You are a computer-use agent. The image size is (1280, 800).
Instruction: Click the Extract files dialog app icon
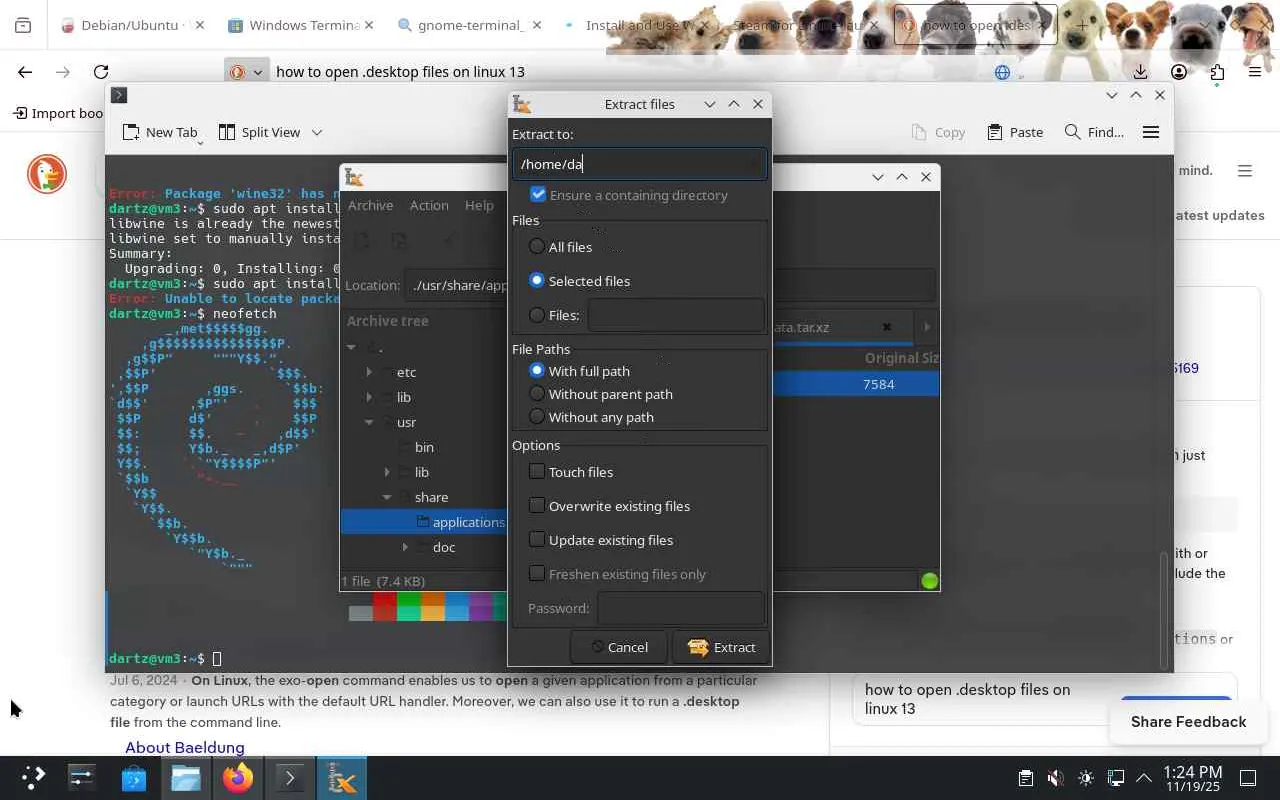coord(521,104)
